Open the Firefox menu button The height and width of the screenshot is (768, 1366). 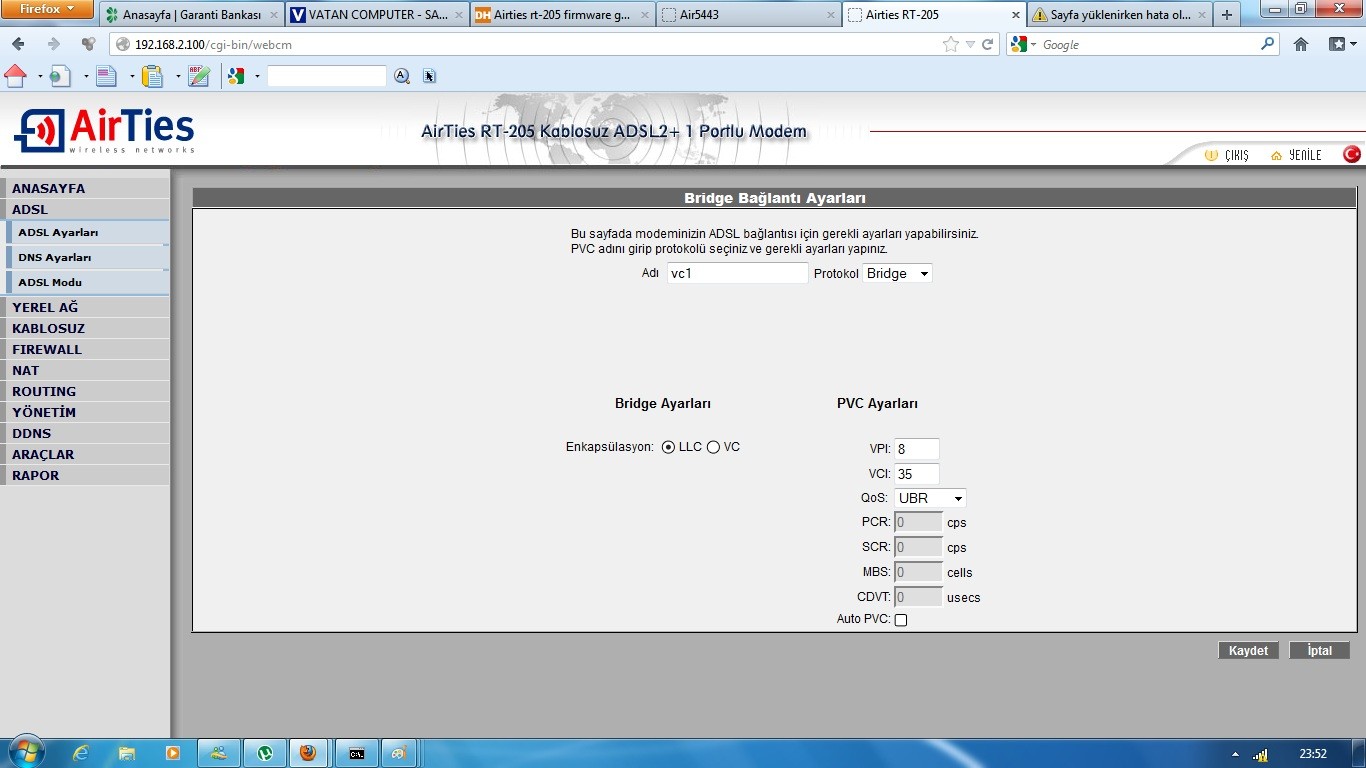pyautogui.click(x=47, y=10)
